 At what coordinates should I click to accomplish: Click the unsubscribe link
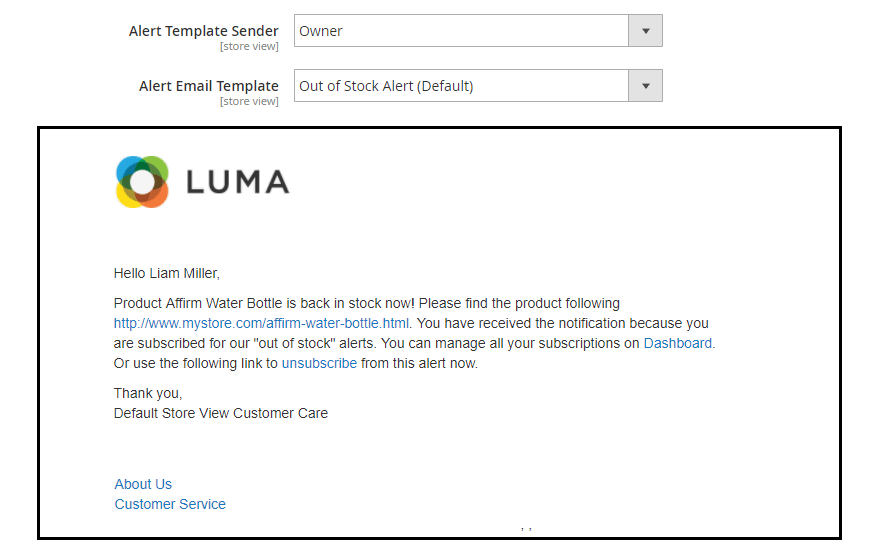pyautogui.click(x=319, y=363)
